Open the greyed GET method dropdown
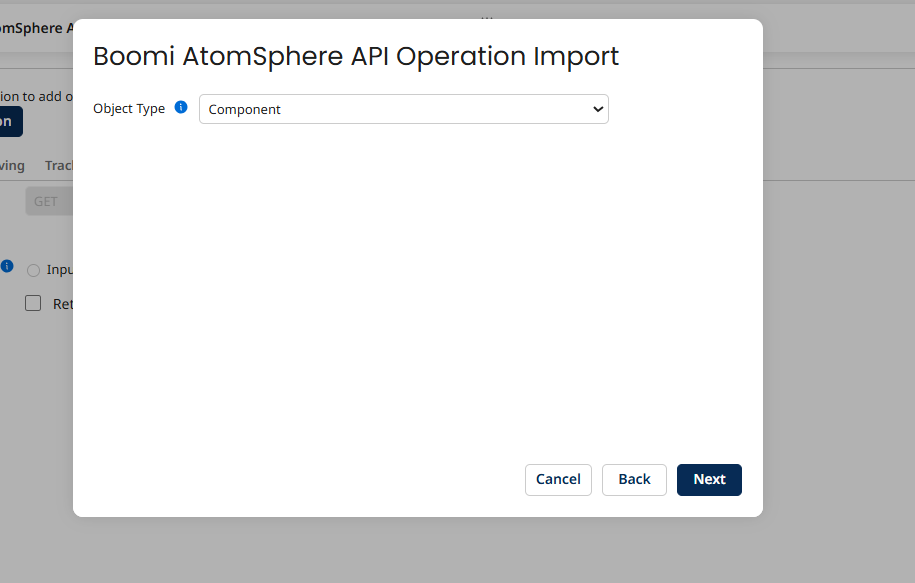This screenshot has height=583, width=915. click(x=48, y=201)
